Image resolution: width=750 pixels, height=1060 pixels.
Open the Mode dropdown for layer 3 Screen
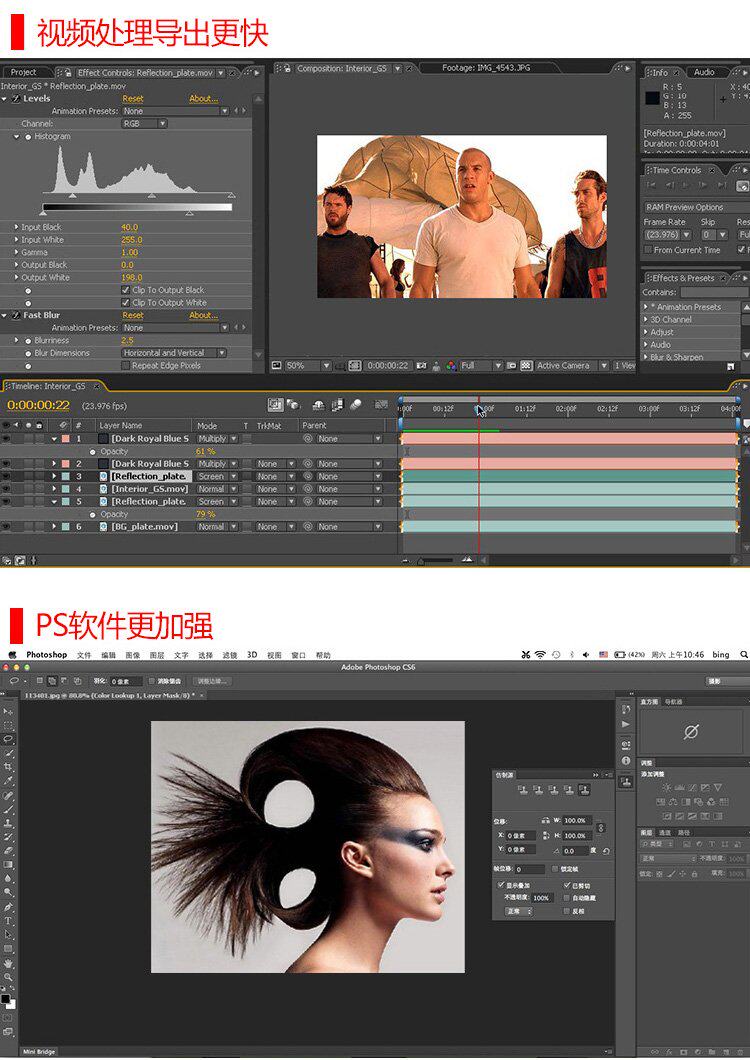(x=217, y=477)
